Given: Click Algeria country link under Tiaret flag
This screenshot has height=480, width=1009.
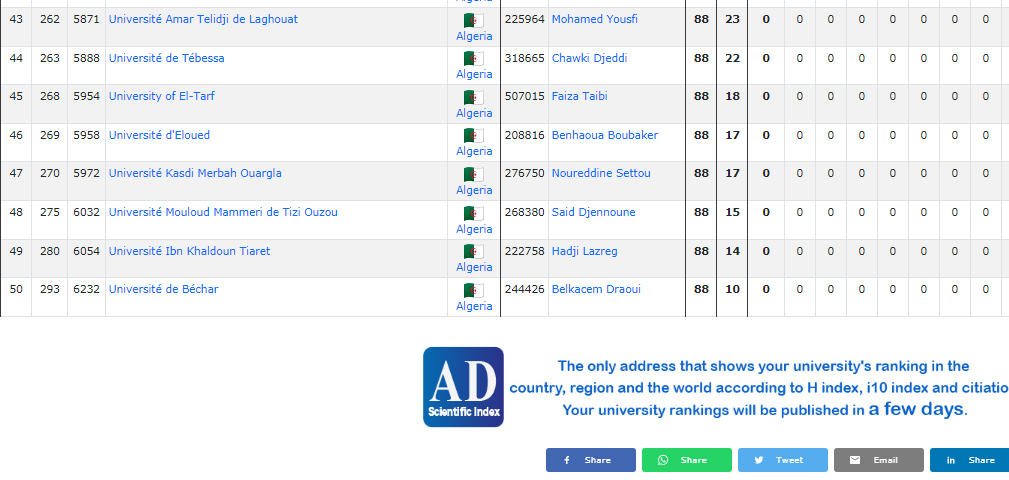Looking at the screenshot, I should [474, 267].
